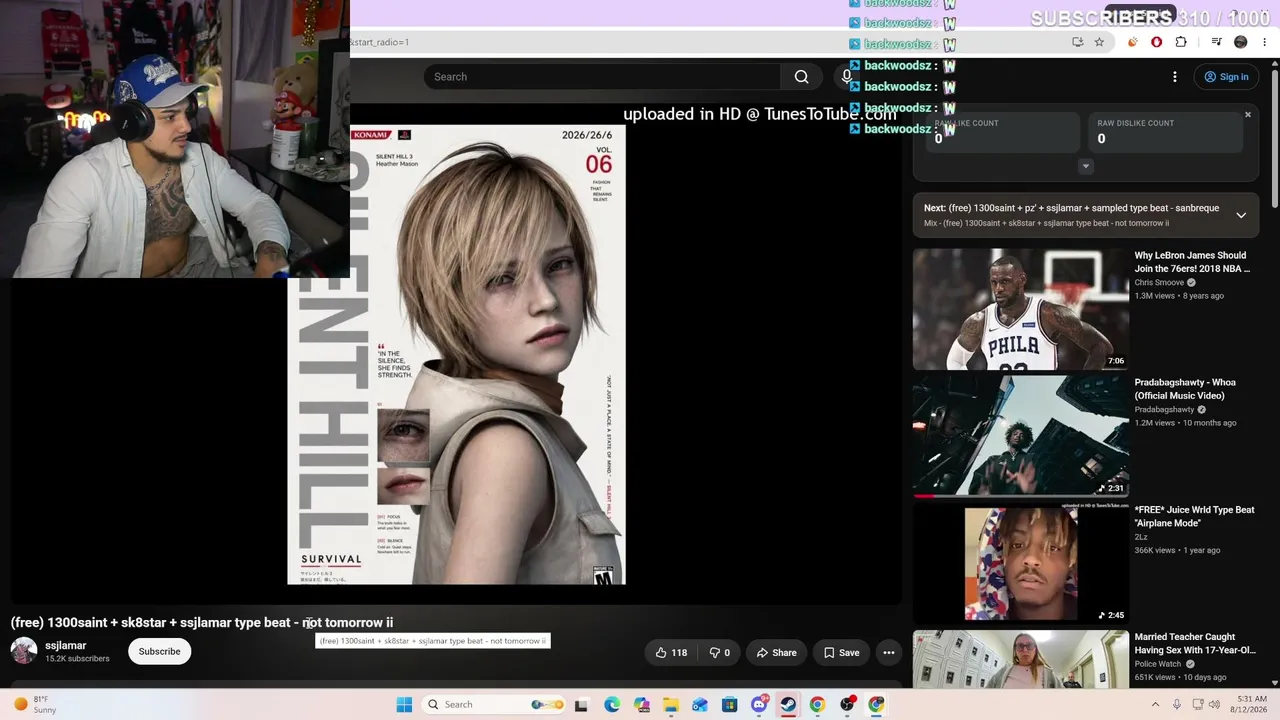
Task: Click the Sign in button
Action: (x=1226, y=77)
